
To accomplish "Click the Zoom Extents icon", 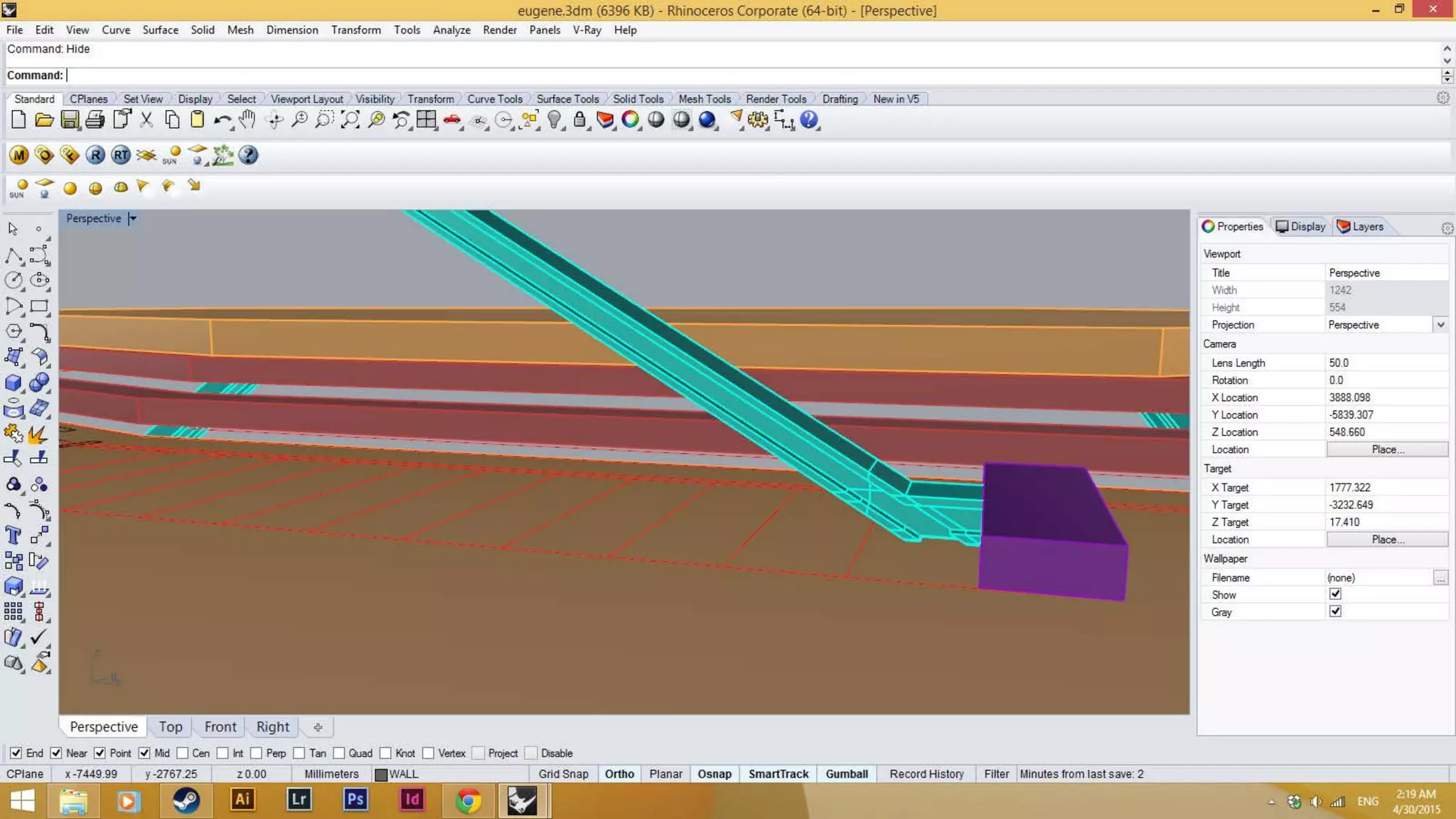I will (350, 120).
